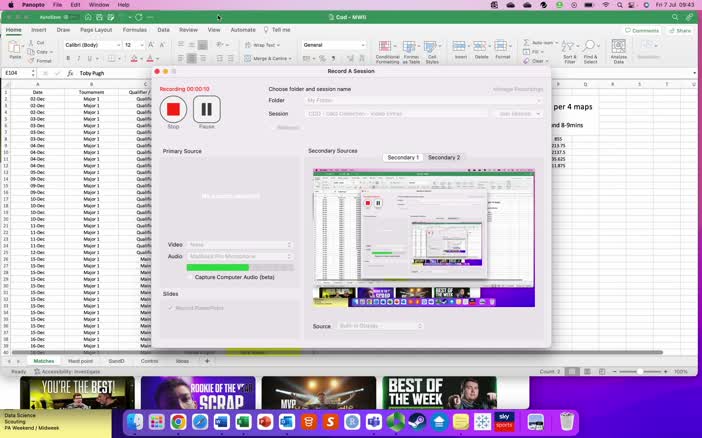Screen dimensions: 702x438
Task: Switch to the Secondary 2 tab
Action: tap(444, 158)
